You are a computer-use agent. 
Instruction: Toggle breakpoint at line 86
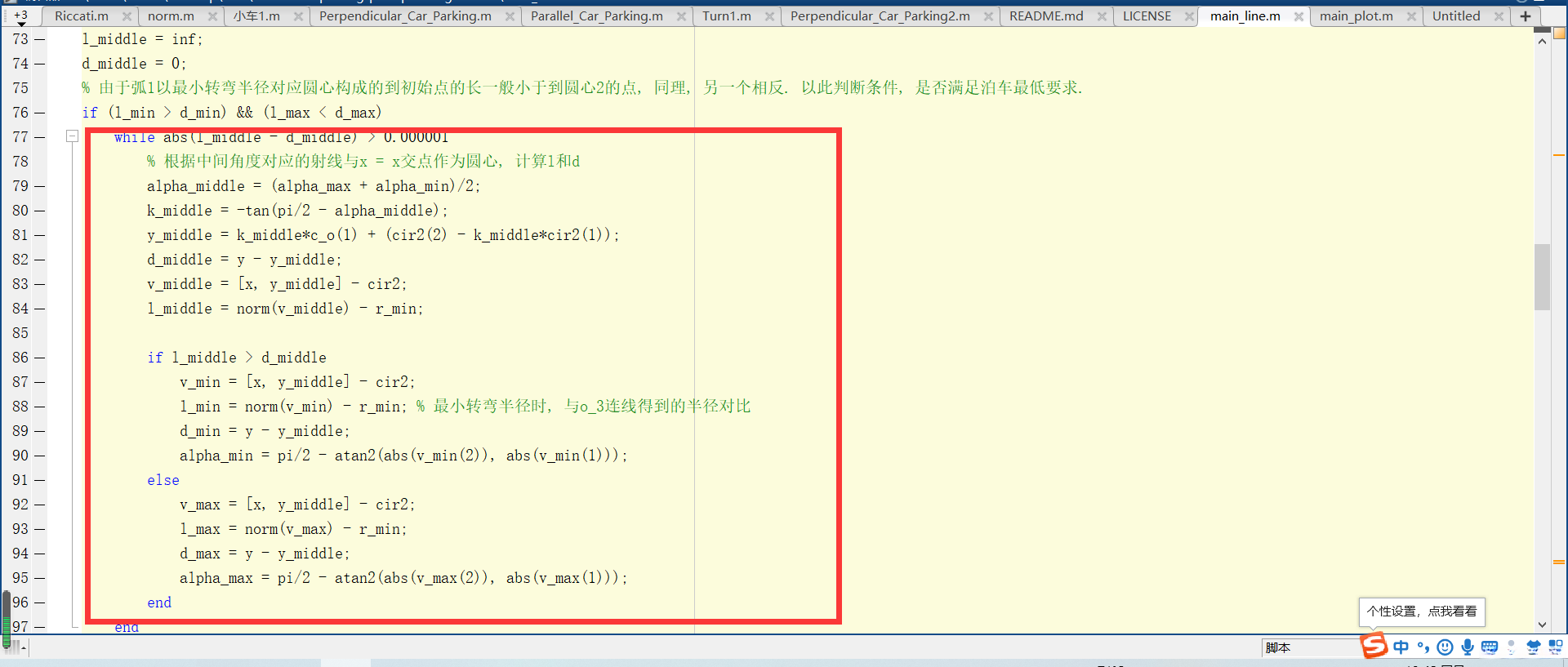(x=39, y=358)
